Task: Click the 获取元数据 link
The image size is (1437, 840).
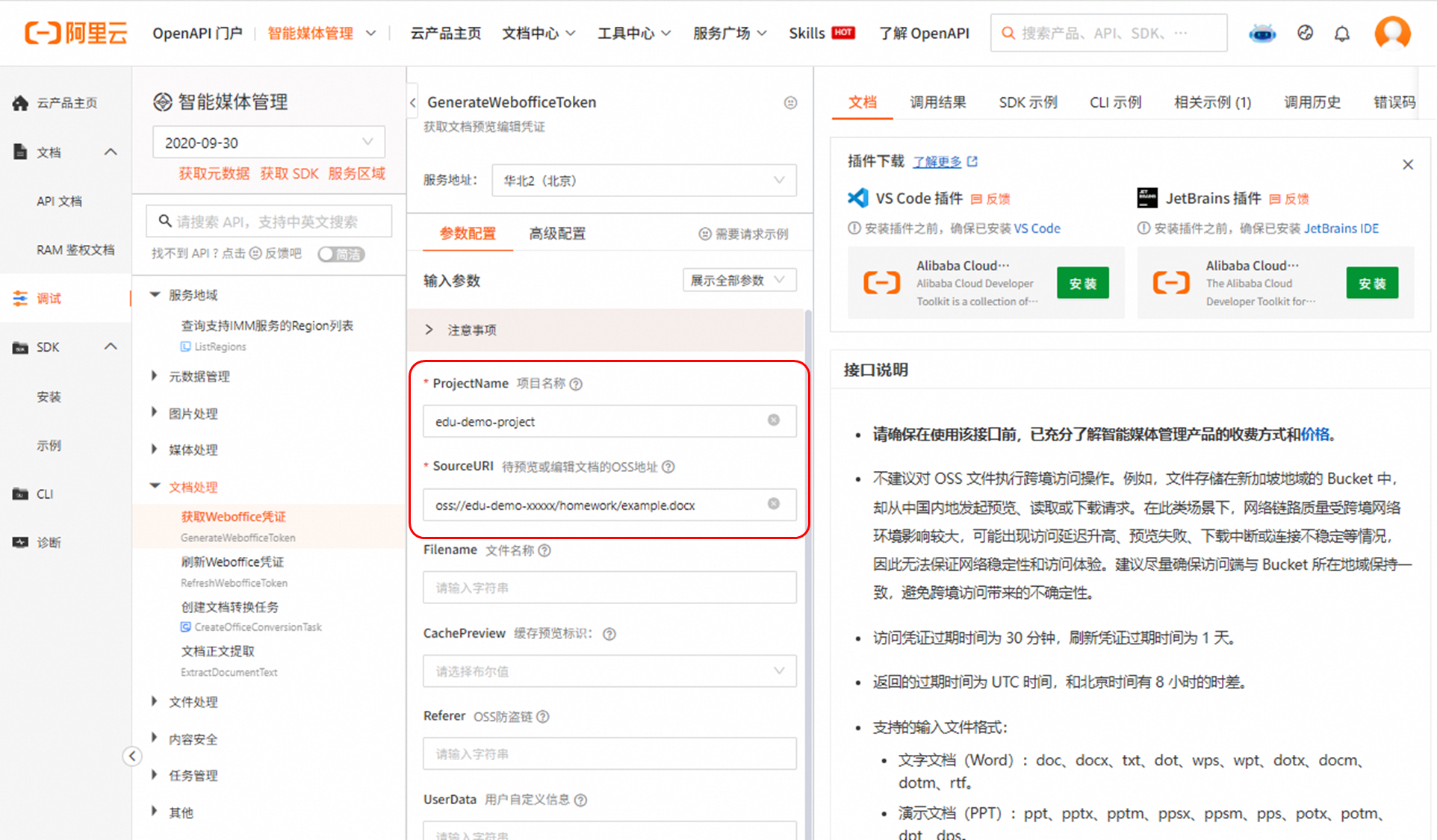Action: click(x=214, y=173)
